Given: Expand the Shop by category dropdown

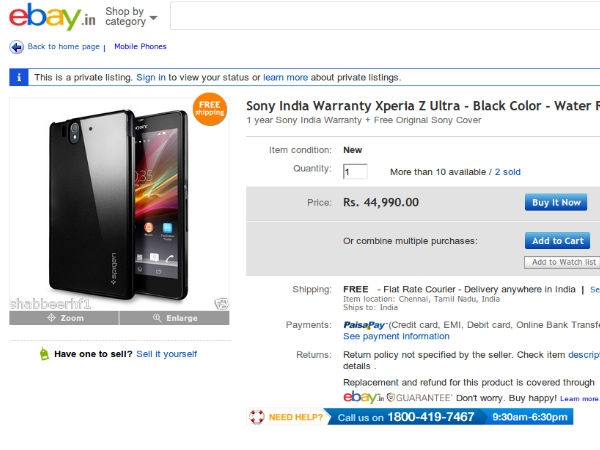Looking at the screenshot, I should 130,17.
